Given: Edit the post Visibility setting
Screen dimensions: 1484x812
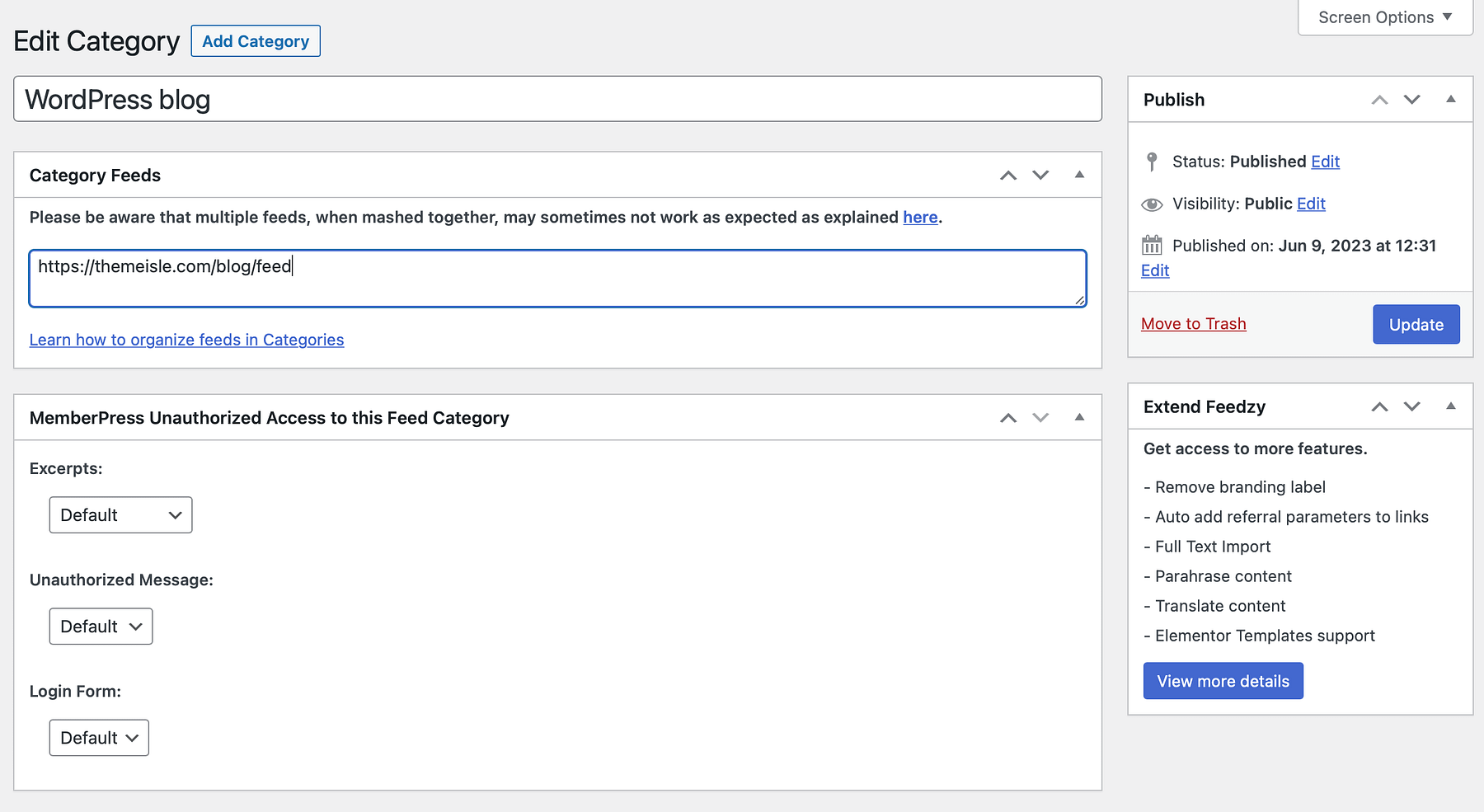Looking at the screenshot, I should [x=1310, y=203].
